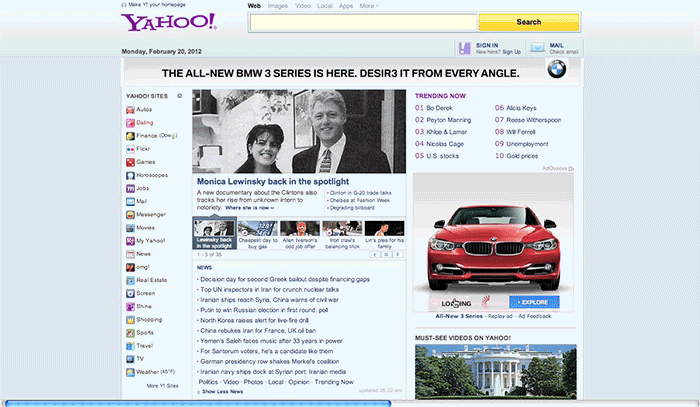The width and height of the screenshot is (700, 407).
Task: Select the Local search tab
Action: tap(325, 6)
